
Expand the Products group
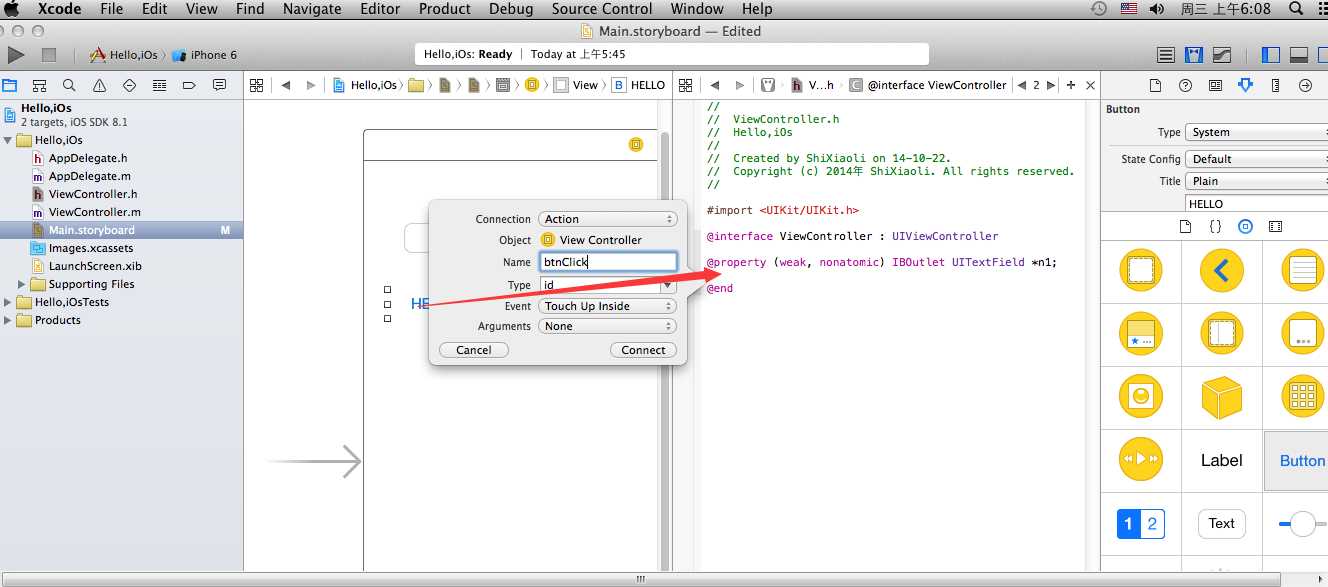click(x=9, y=320)
